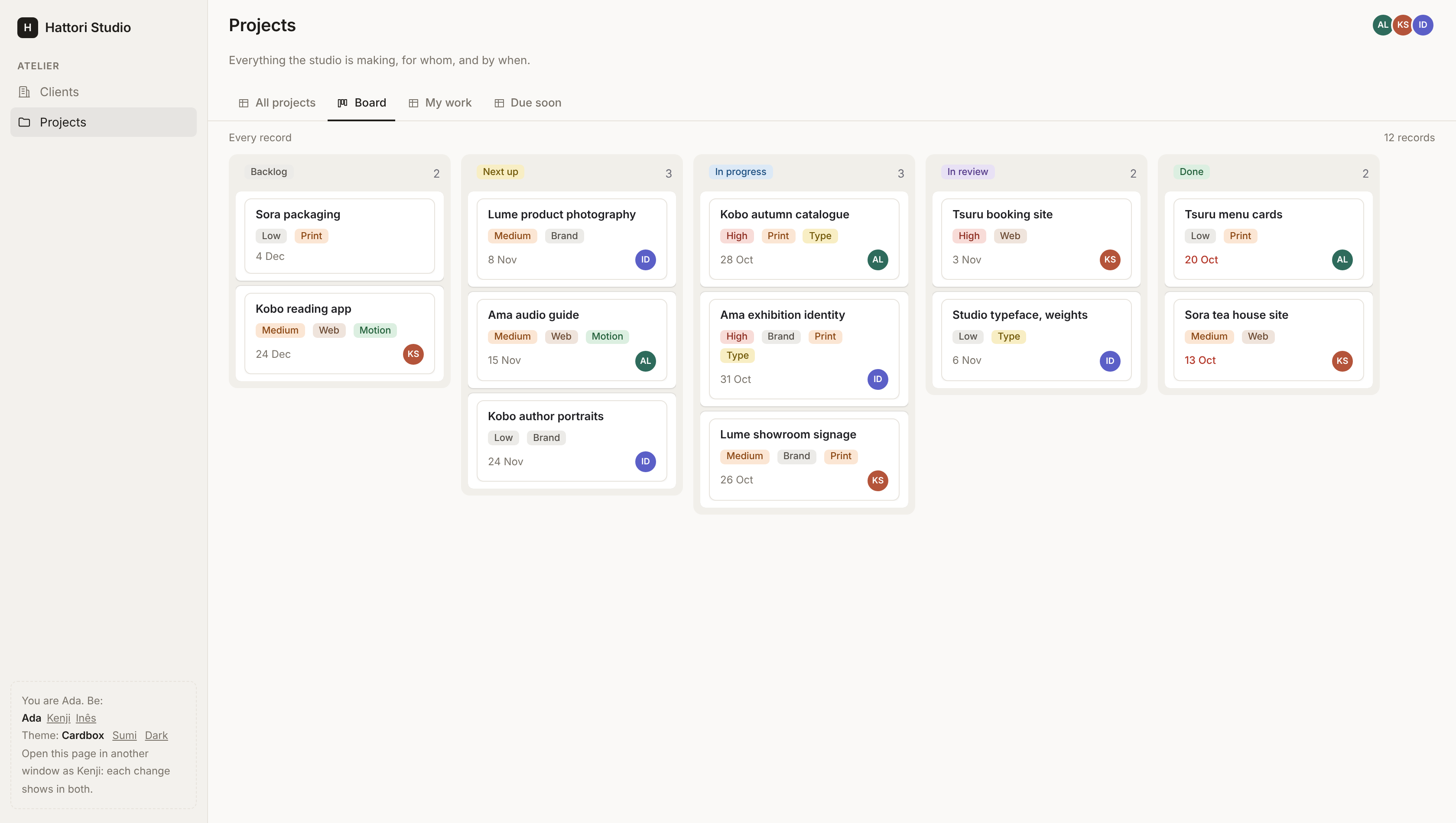Click the KS avatar in the header
This screenshot has width=1456, height=823.
(1403, 25)
